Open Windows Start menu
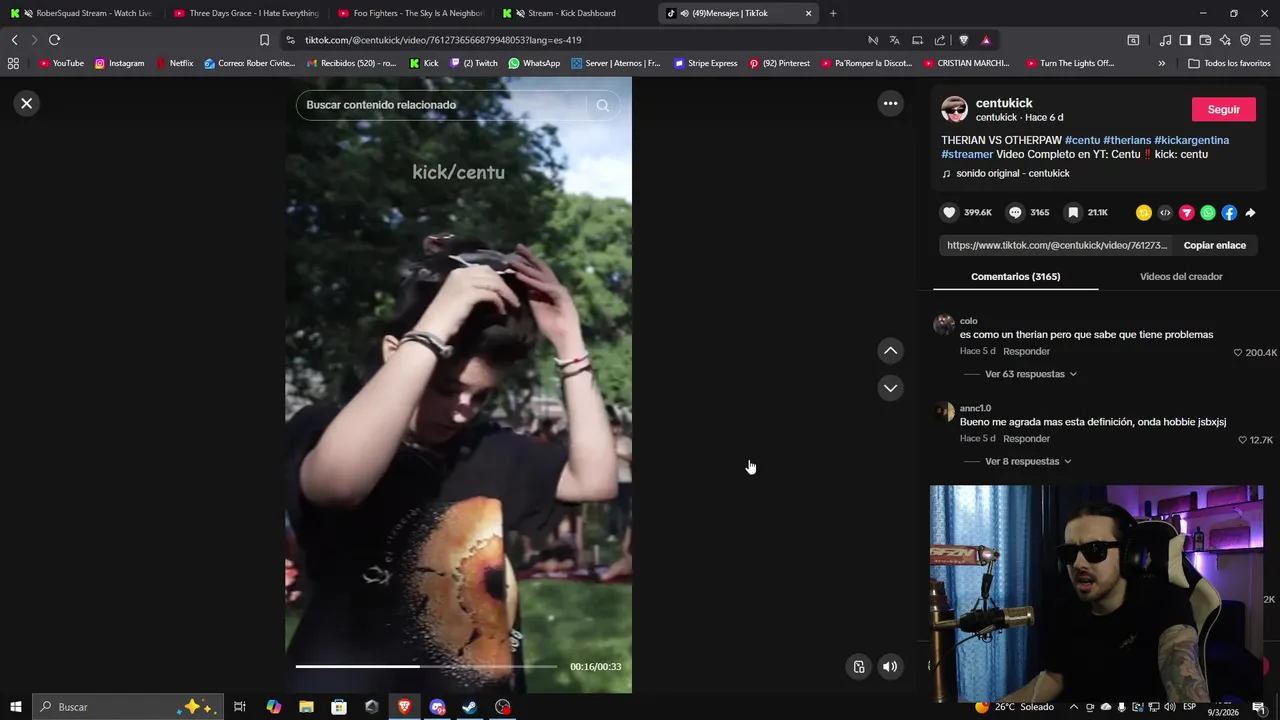This screenshot has height=720, width=1280. coord(15,707)
